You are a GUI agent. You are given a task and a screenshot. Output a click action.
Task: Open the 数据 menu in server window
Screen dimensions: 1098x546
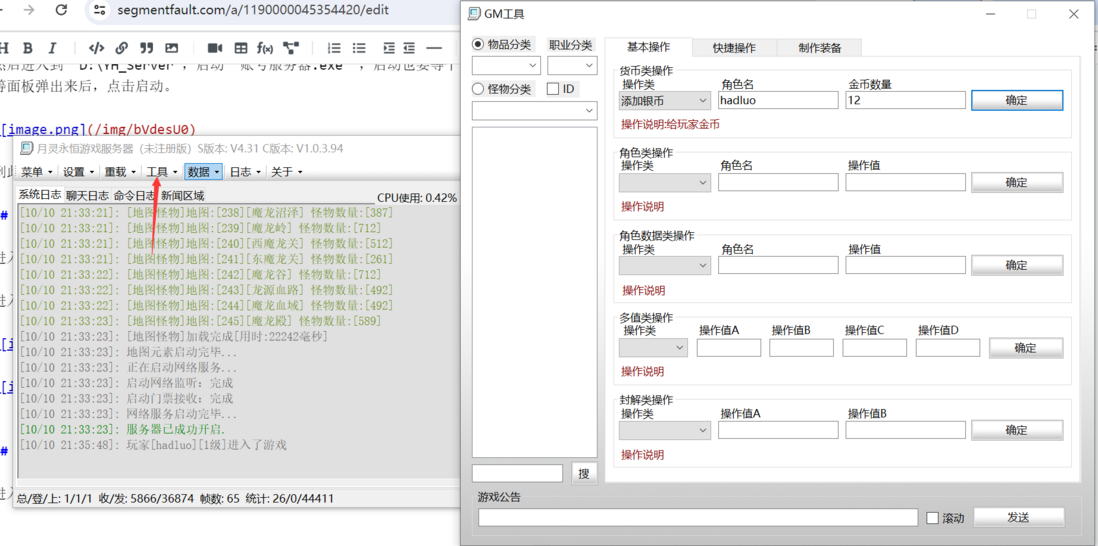point(204,172)
